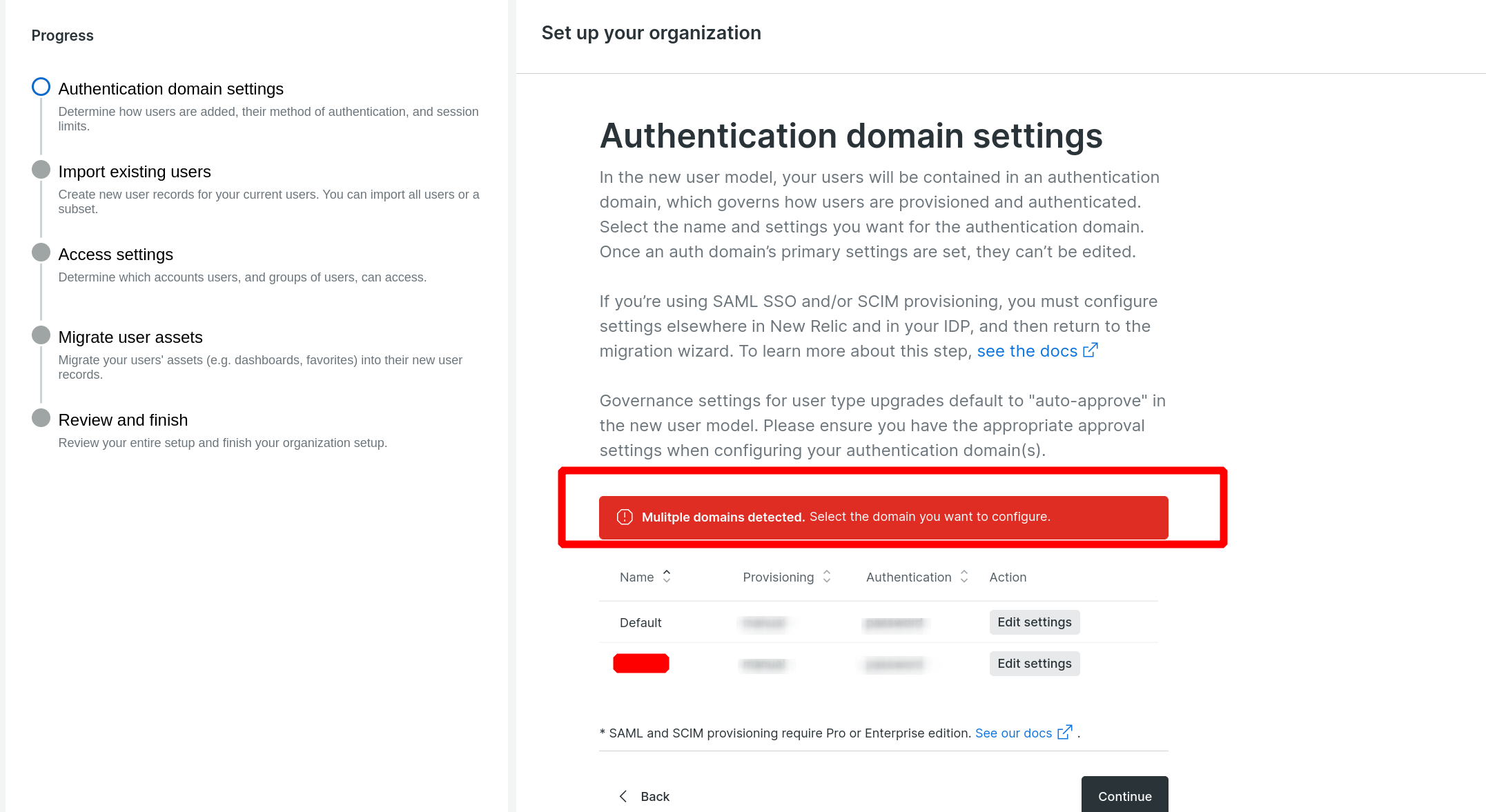Select Access settings step title
Screen dimensions: 1486x812
tap(115, 255)
